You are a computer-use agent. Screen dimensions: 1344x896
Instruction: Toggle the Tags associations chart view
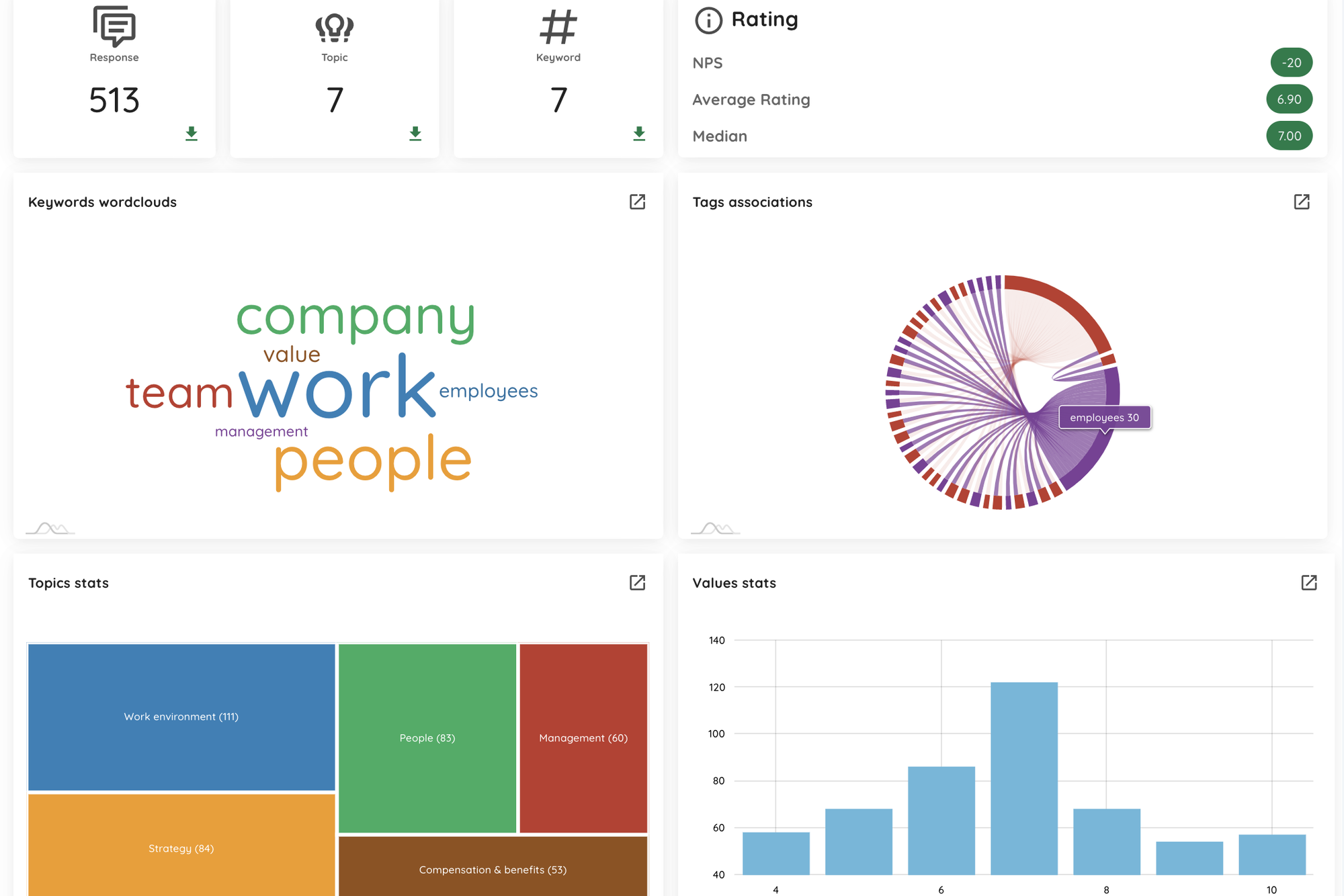(1303, 202)
